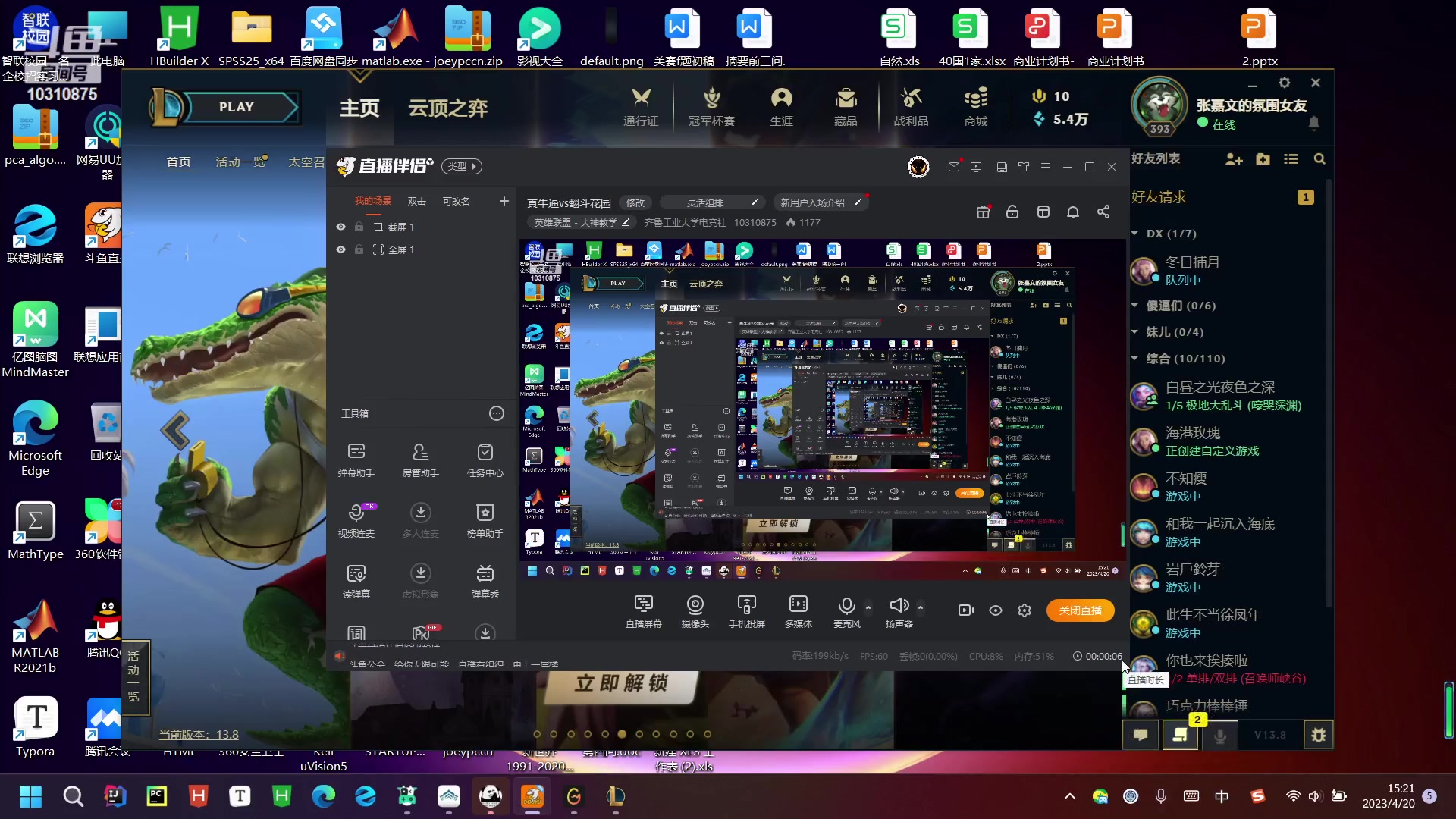Image resolution: width=1456 pixels, height=819 pixels.
Task: Open the 任务中心 tool
Action: [485, 459]
